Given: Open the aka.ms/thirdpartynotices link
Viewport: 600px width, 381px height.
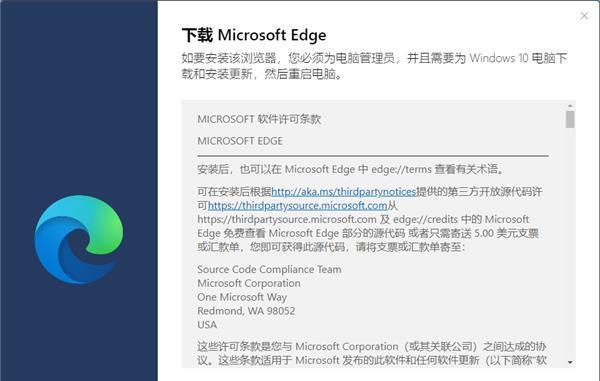Looking at the screenshot, I should (x=344, y=192).
